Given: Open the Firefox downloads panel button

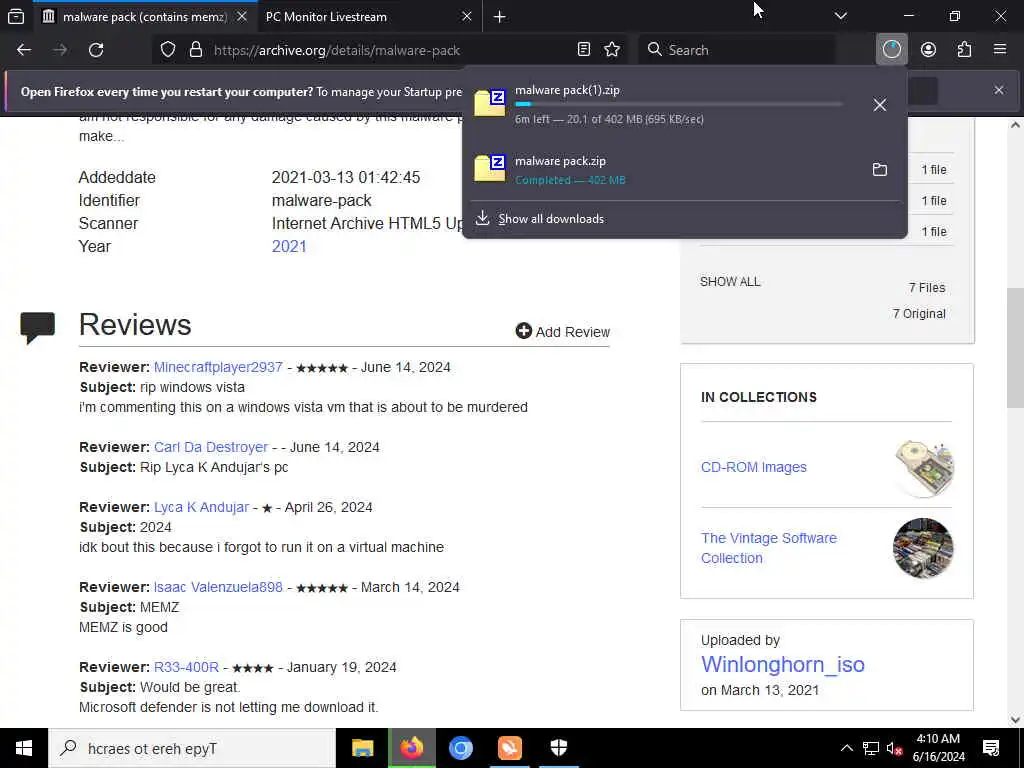Looking at the screenshot, I should pyautogui.click(x=891, y=50).
